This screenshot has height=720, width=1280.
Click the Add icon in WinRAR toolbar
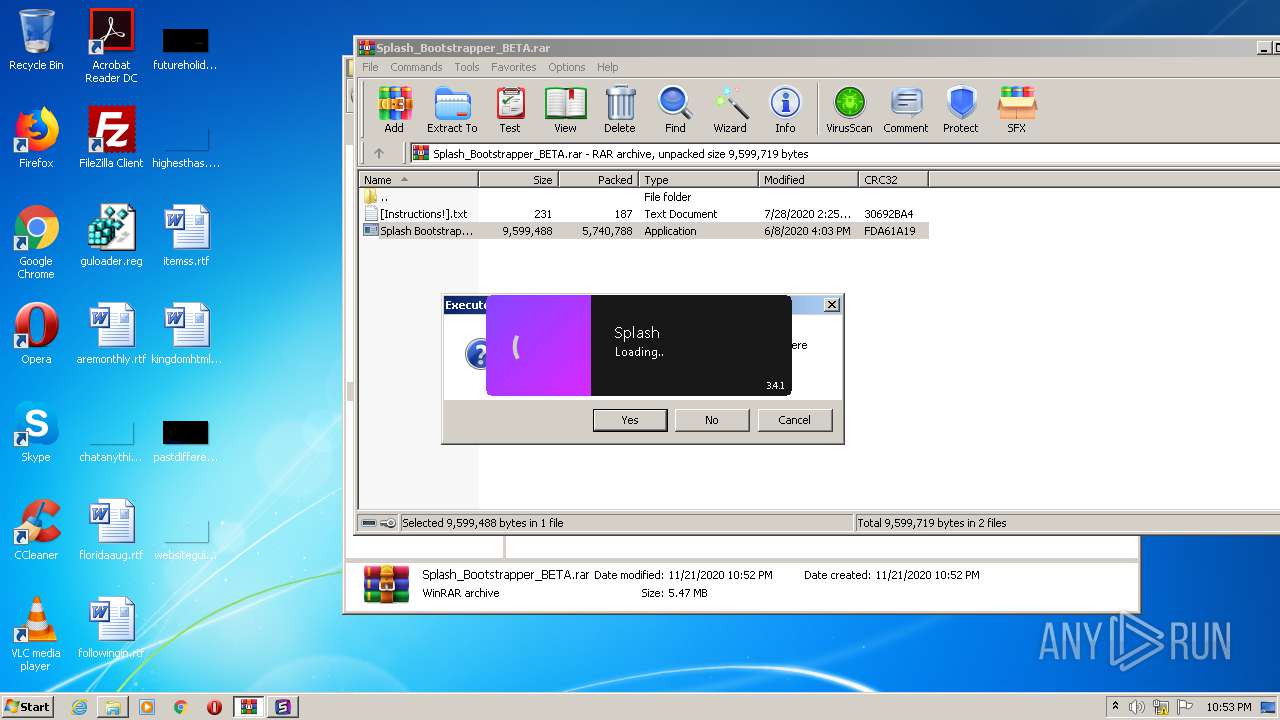394,110
